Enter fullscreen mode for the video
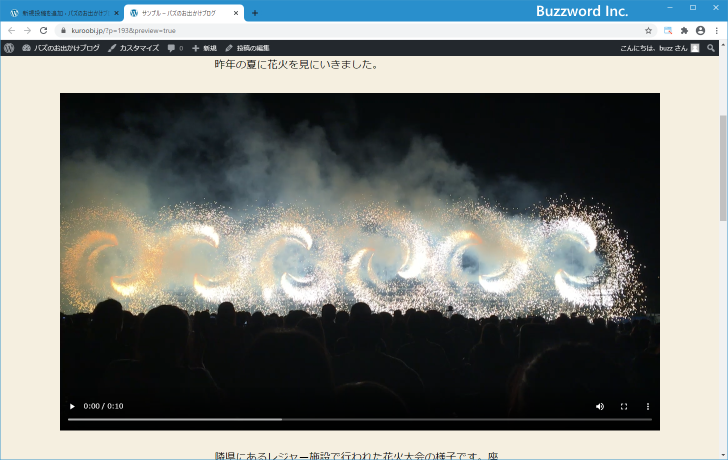This screenshot has height=460, width=728. (624, 406)
